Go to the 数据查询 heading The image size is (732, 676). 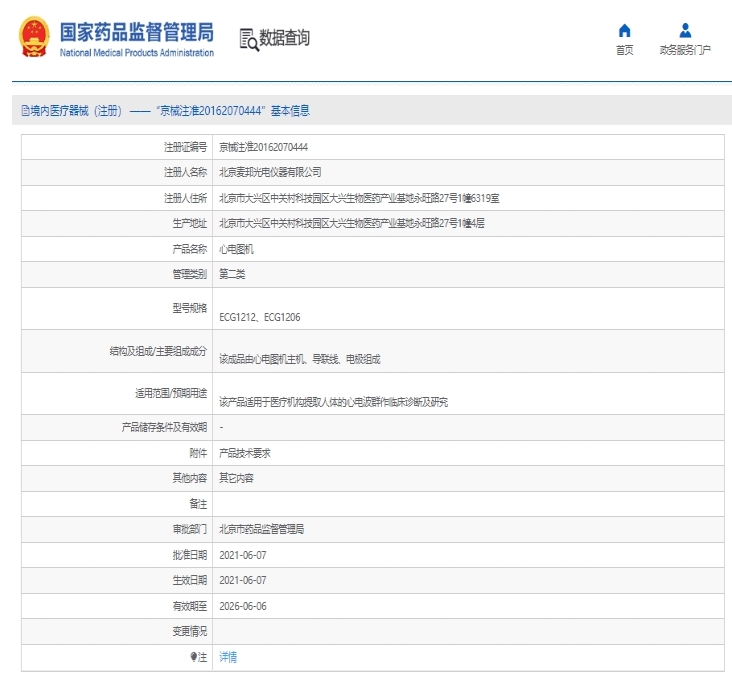point(284,39)
